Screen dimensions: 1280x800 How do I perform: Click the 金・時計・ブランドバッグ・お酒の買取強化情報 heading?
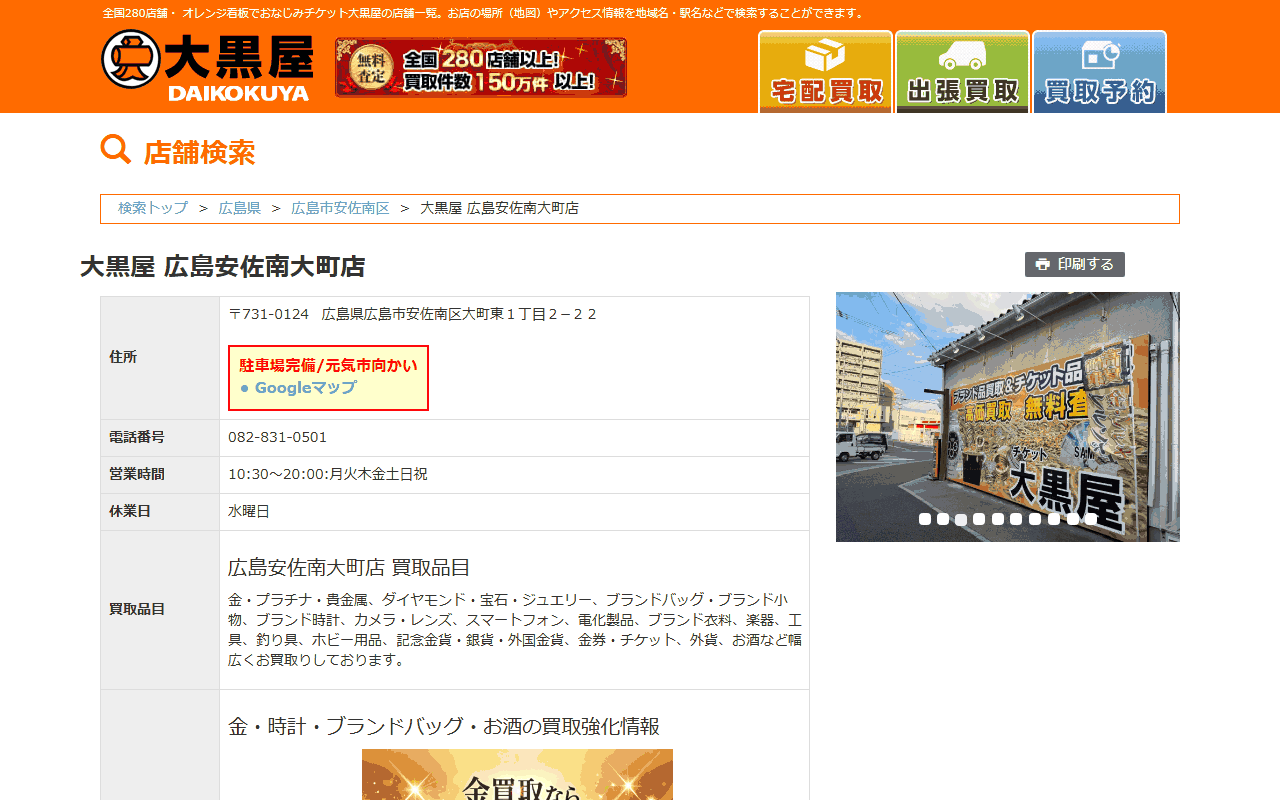click(444, 727)
